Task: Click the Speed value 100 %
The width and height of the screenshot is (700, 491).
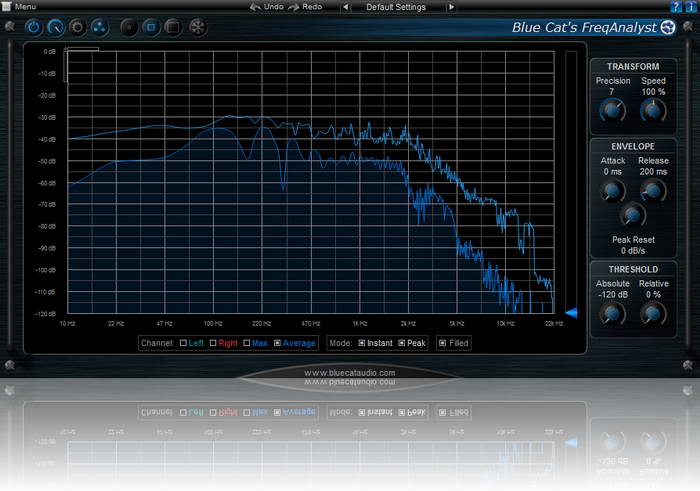Action: 653,92
